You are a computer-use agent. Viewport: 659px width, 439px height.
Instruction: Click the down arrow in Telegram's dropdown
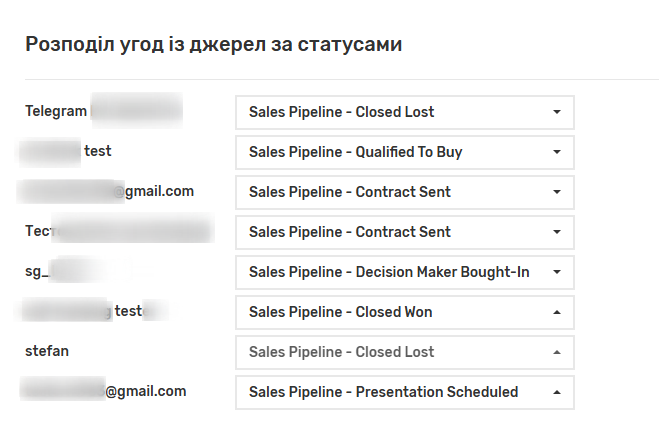point(557,112)
